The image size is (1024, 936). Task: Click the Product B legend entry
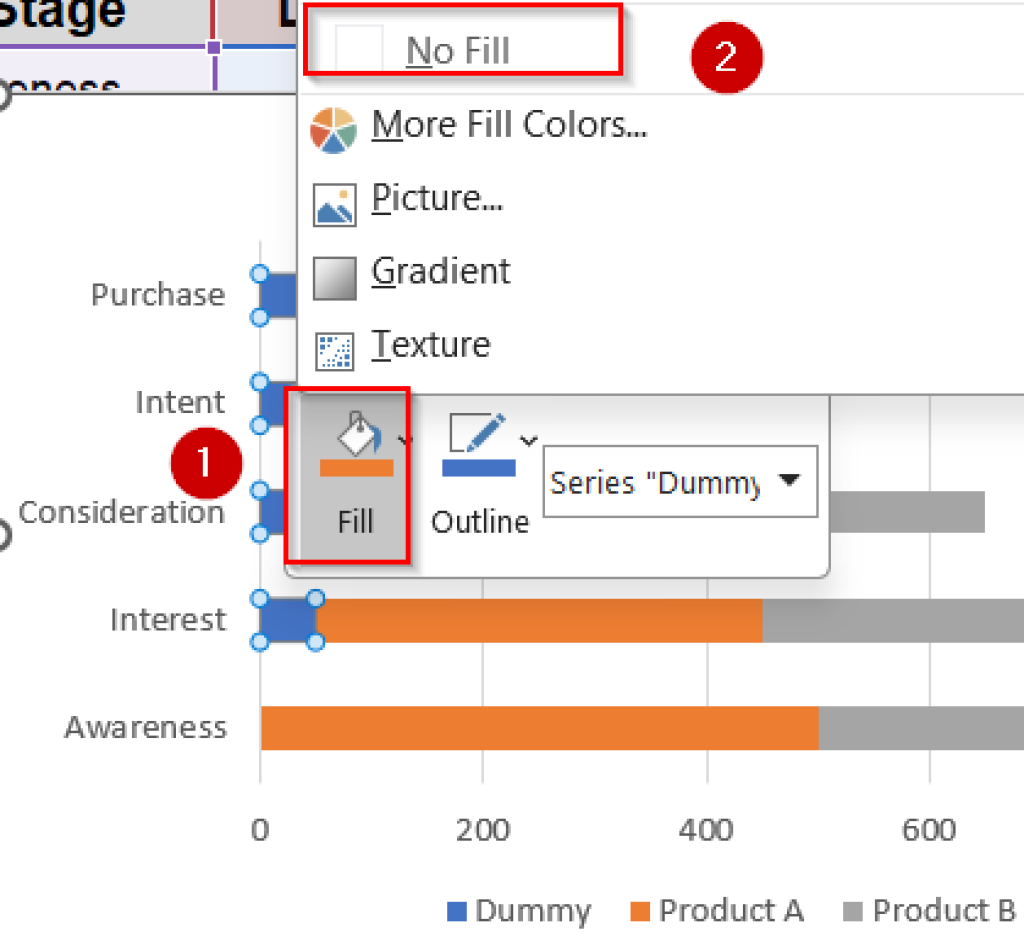tap(946, 911)
